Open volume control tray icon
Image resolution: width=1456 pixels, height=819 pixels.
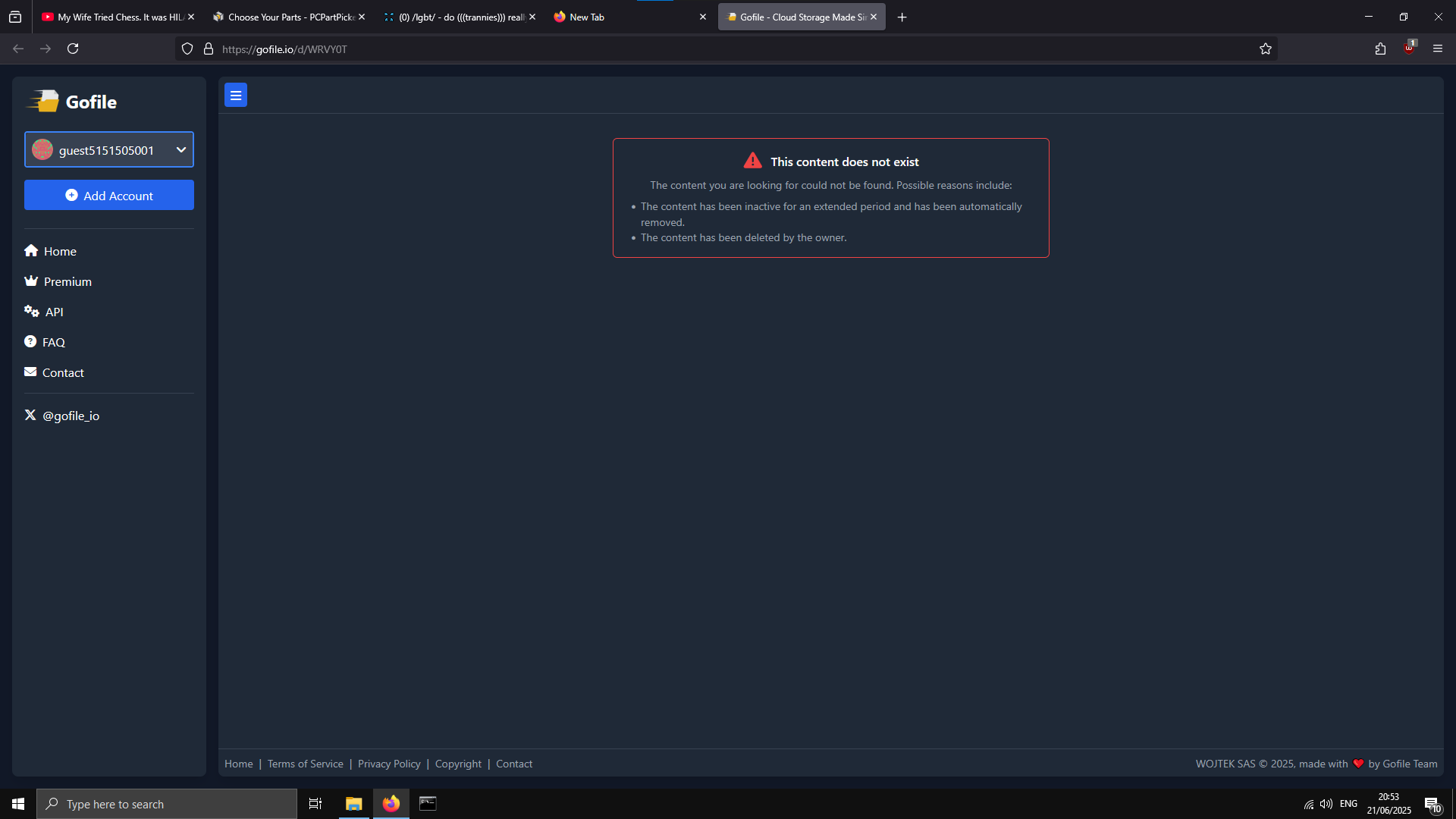coord(1326,804)
